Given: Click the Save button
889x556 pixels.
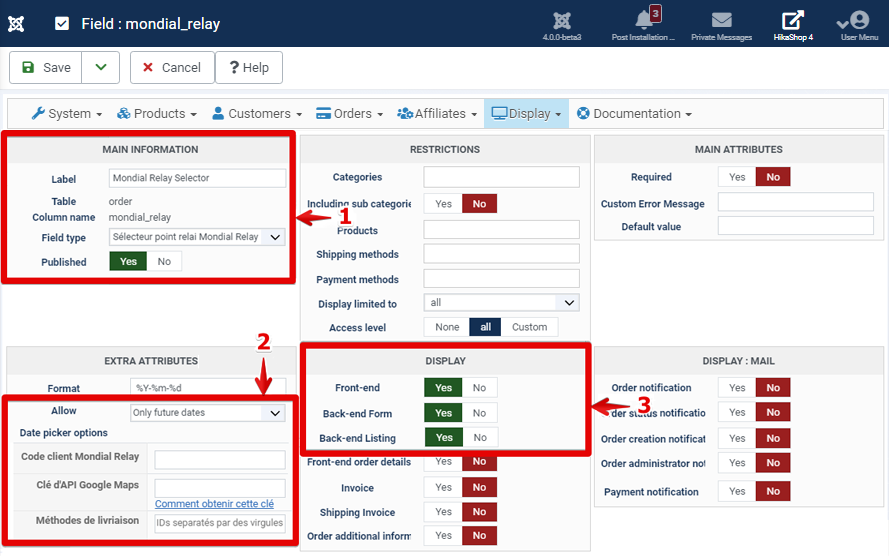Looking at the screenshot, I should pos(45,67).
